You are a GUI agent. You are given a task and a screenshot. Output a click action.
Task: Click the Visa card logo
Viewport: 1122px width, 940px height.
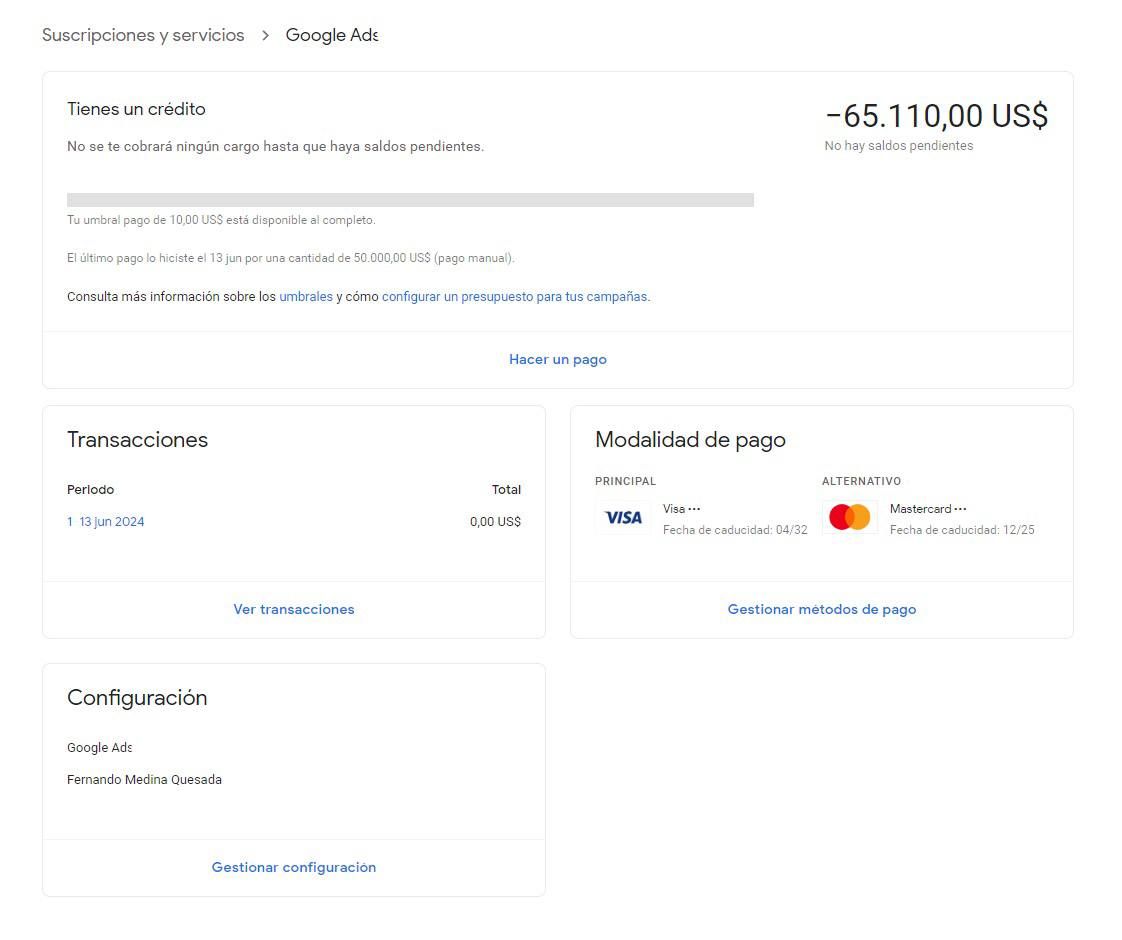click(623, 517)
